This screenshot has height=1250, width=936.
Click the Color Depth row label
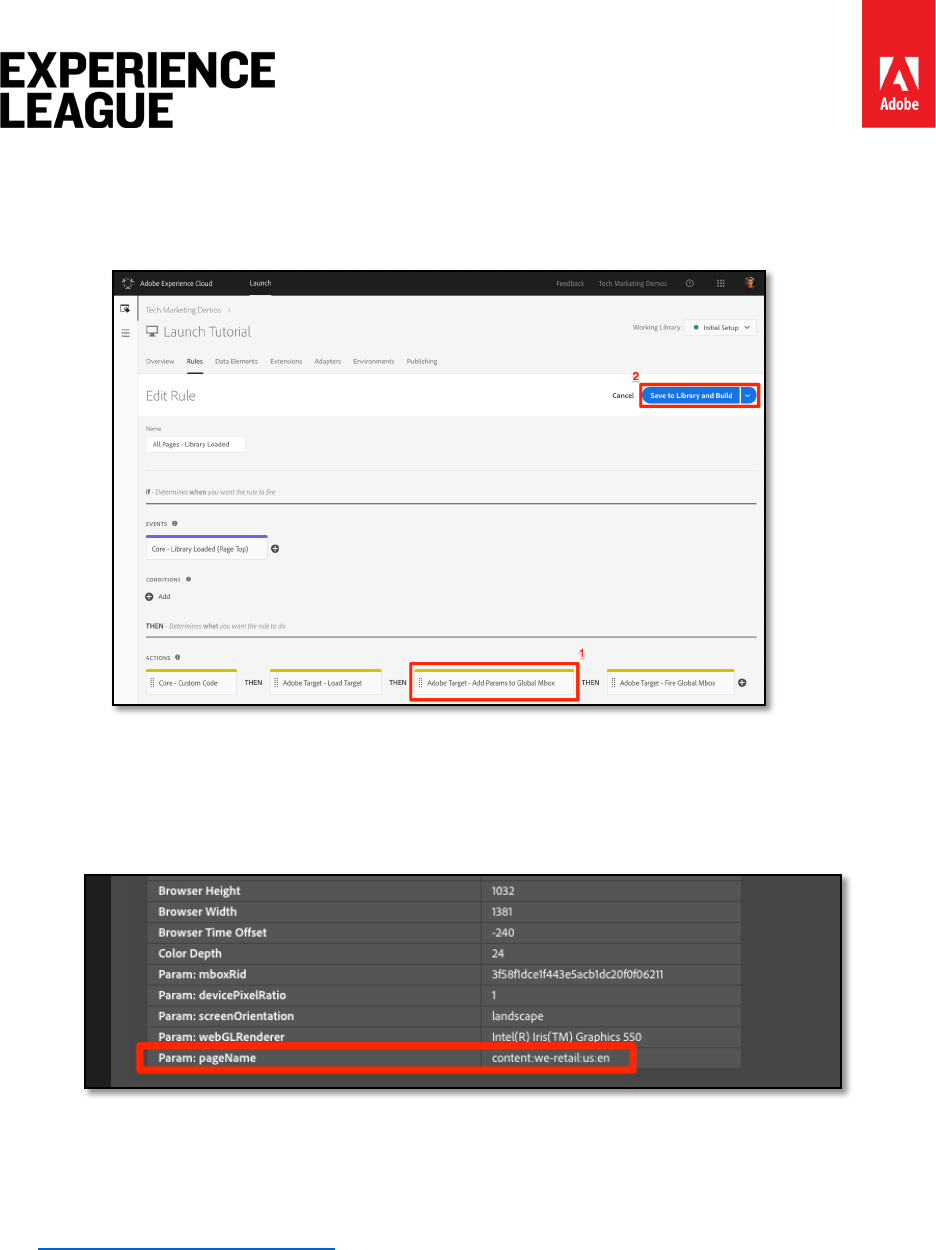point(190,954)
